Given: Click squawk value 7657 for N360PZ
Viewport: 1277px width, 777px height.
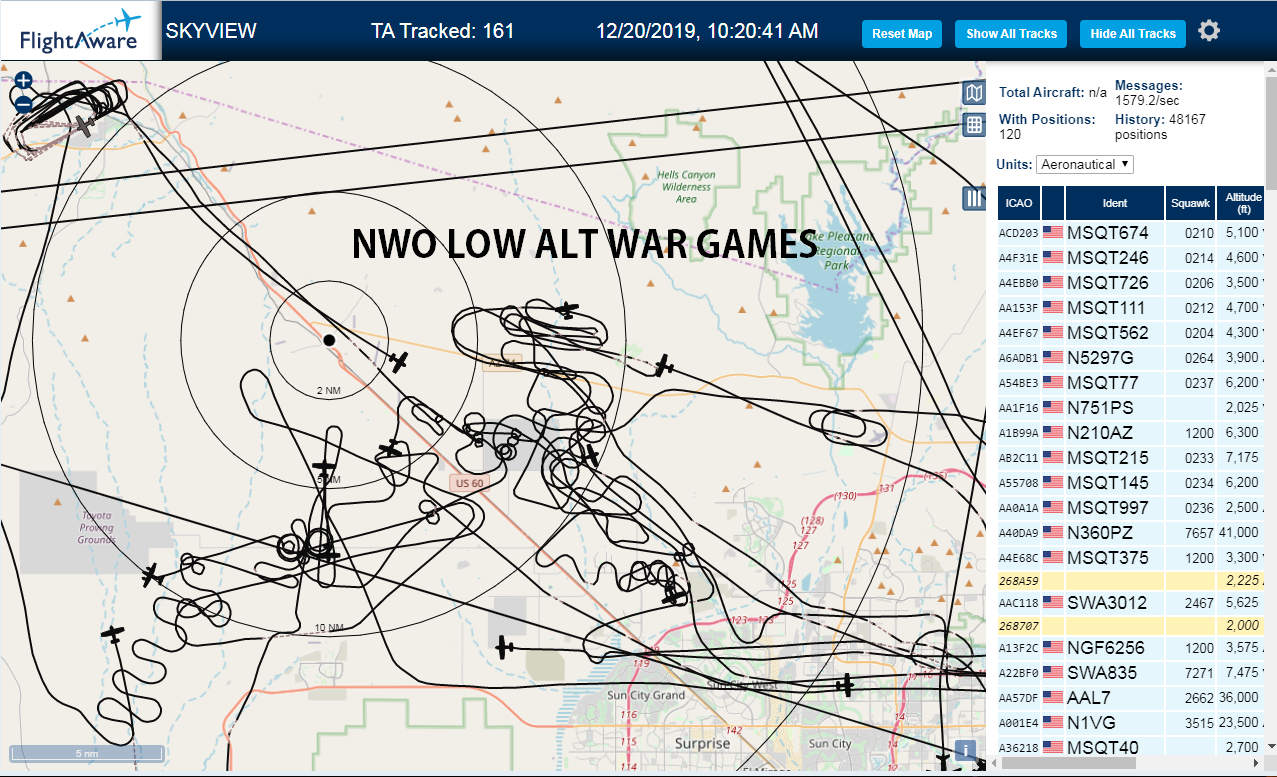Looking at the screenshot, I should coord(1198,533).
